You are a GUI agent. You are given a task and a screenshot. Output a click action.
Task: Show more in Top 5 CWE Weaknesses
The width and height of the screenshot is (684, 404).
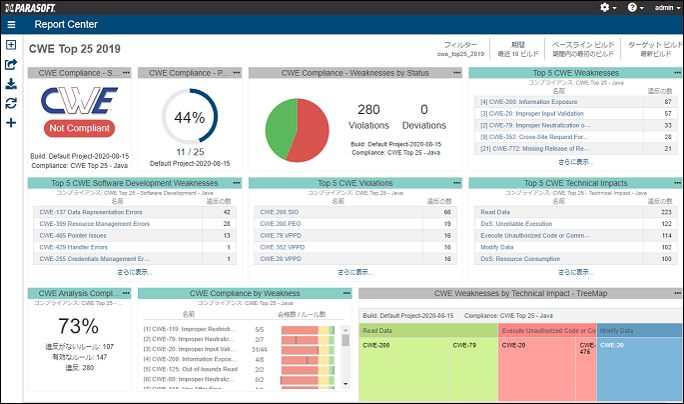click(576, 162)
